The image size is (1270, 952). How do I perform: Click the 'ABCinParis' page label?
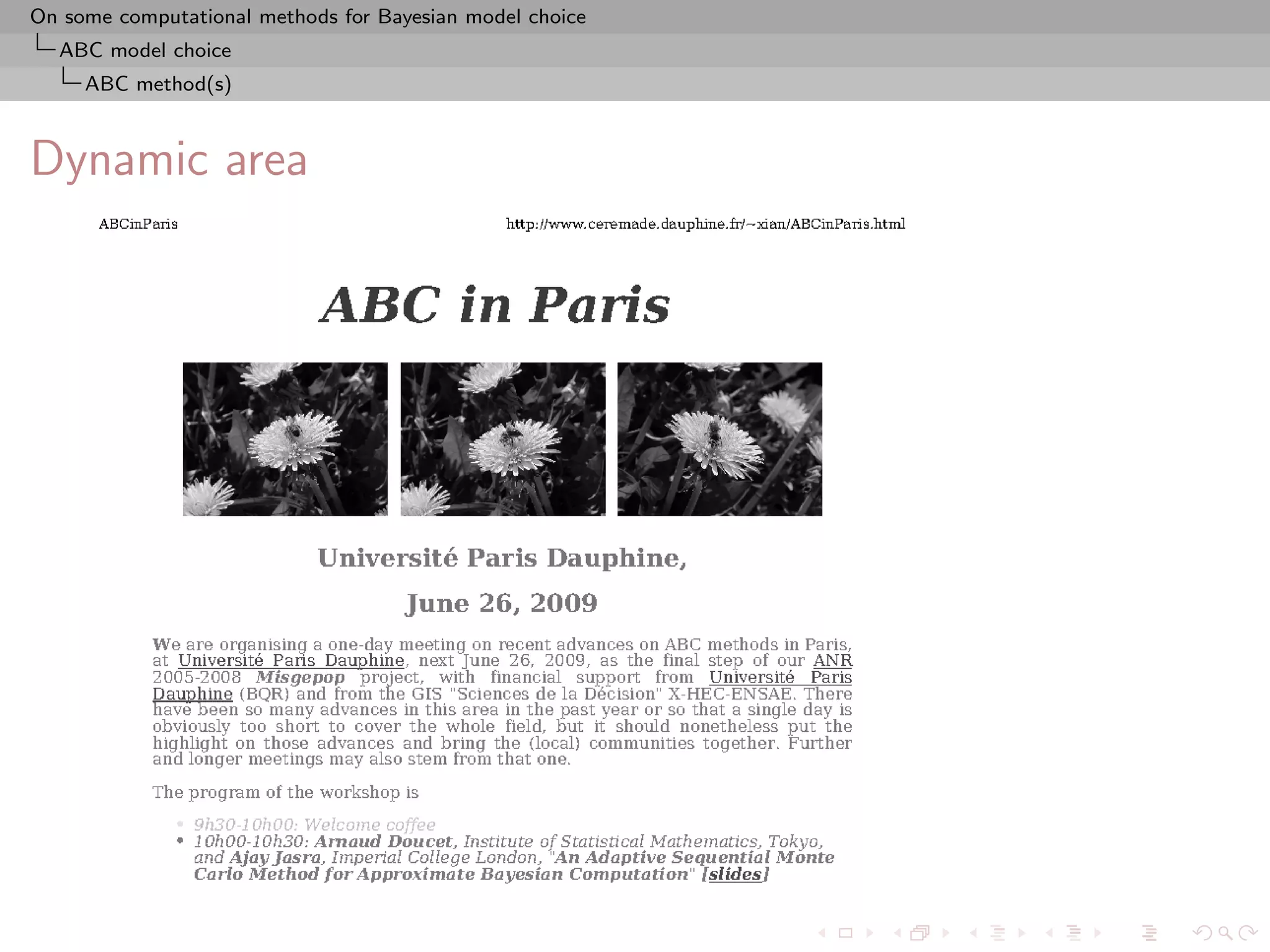[x=138, y=224]
